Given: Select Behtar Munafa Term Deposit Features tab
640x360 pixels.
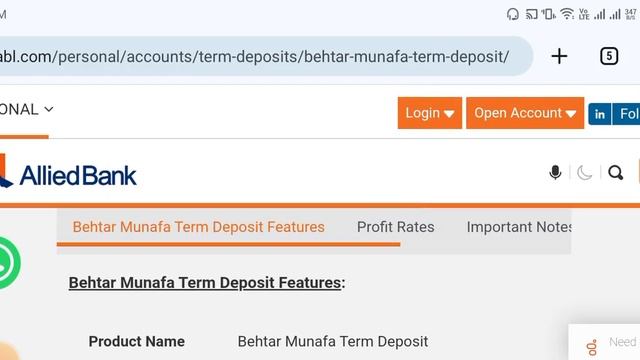Looking at the screenshot, I should [198, 227].
